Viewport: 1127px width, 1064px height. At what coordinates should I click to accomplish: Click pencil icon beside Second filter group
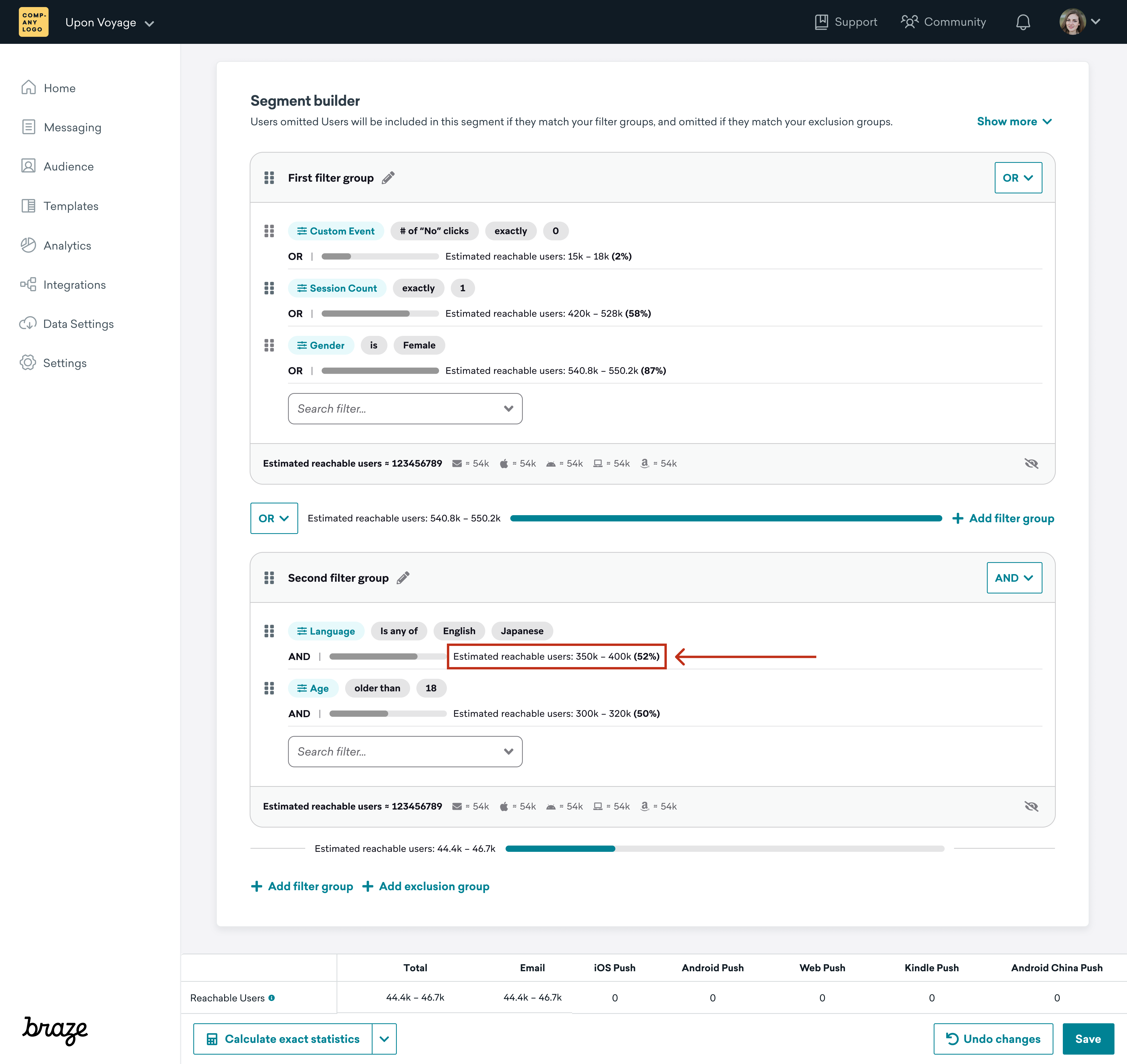click(x=403, y=578)
